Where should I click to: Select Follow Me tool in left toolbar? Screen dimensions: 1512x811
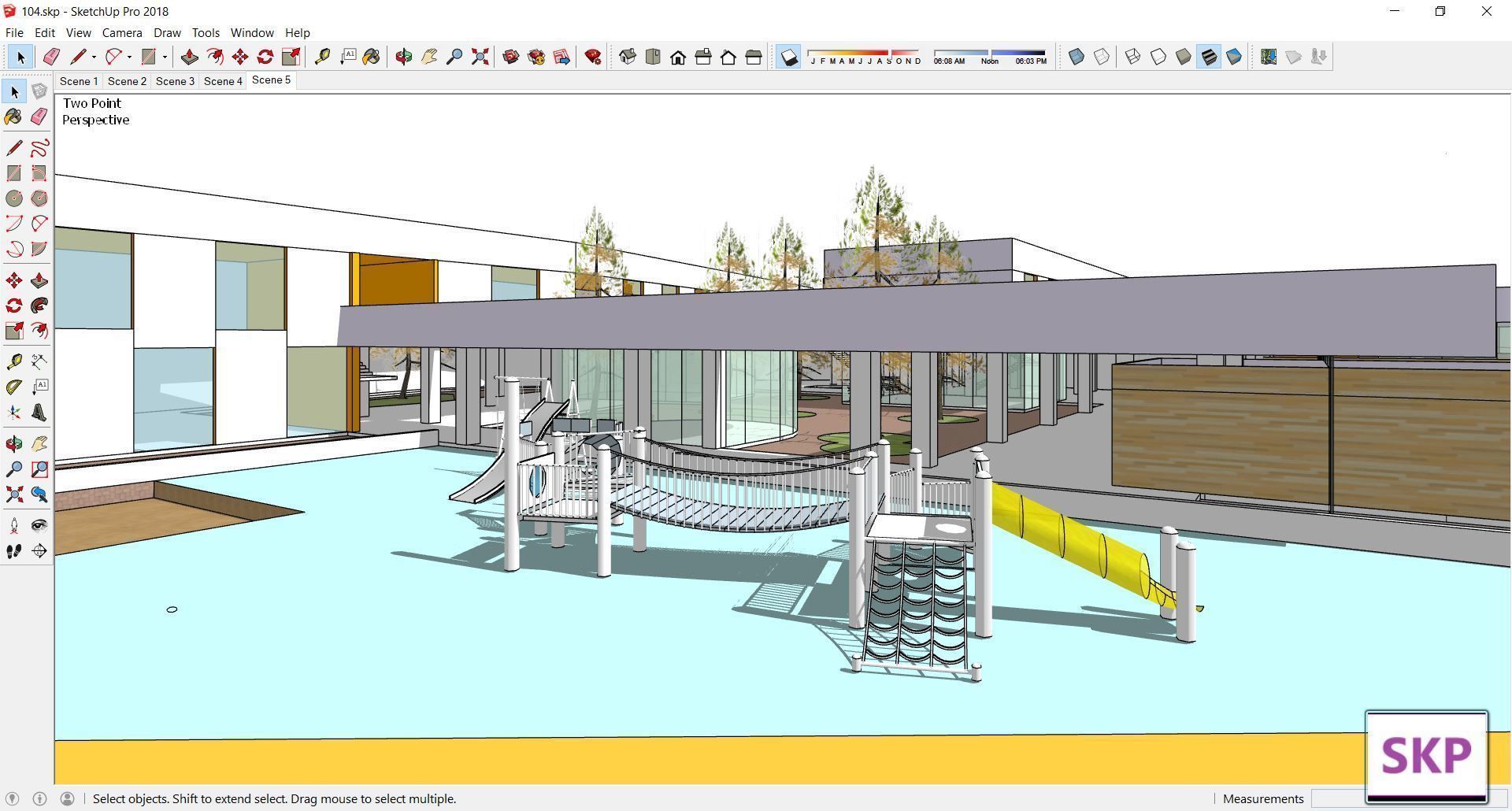(x=39, y=306)
